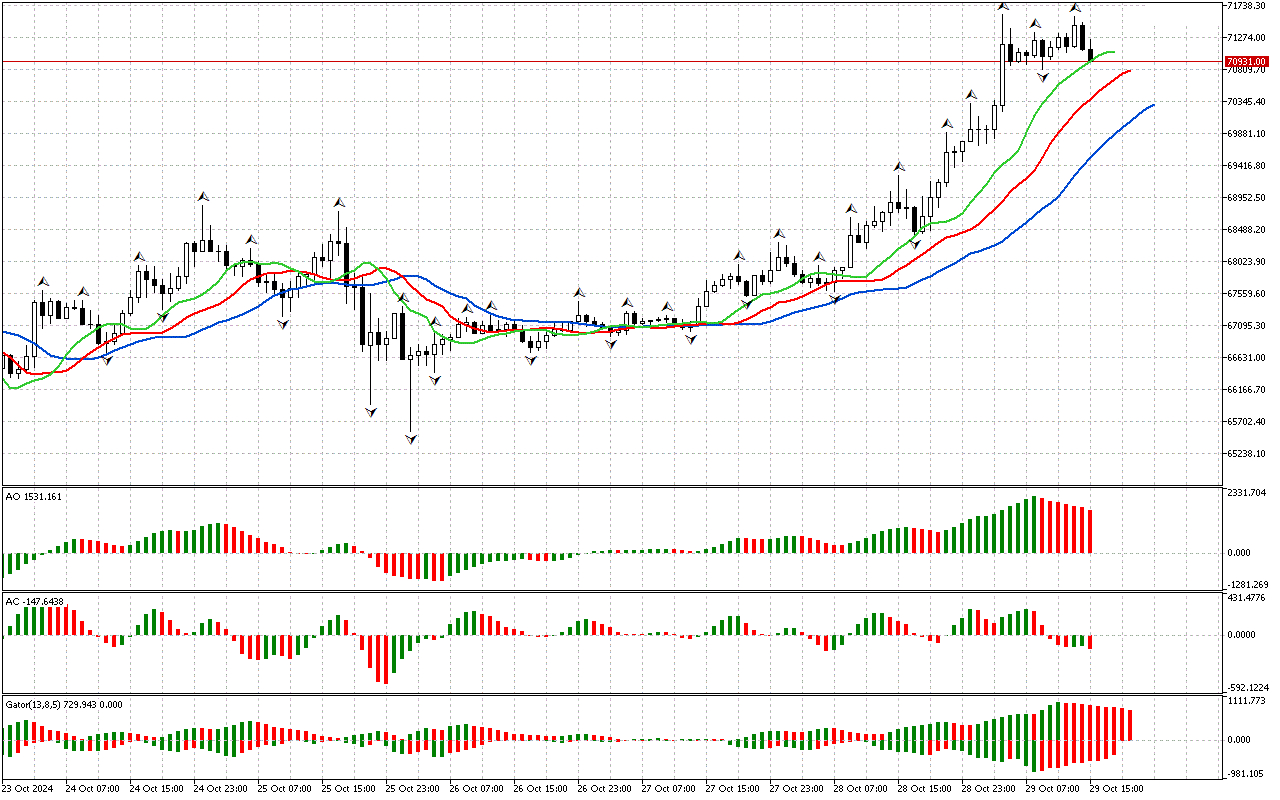Select the Gator scale minimum -981.105
The width and height of the screenshot is (1280, 800).
pos(1247,774)
